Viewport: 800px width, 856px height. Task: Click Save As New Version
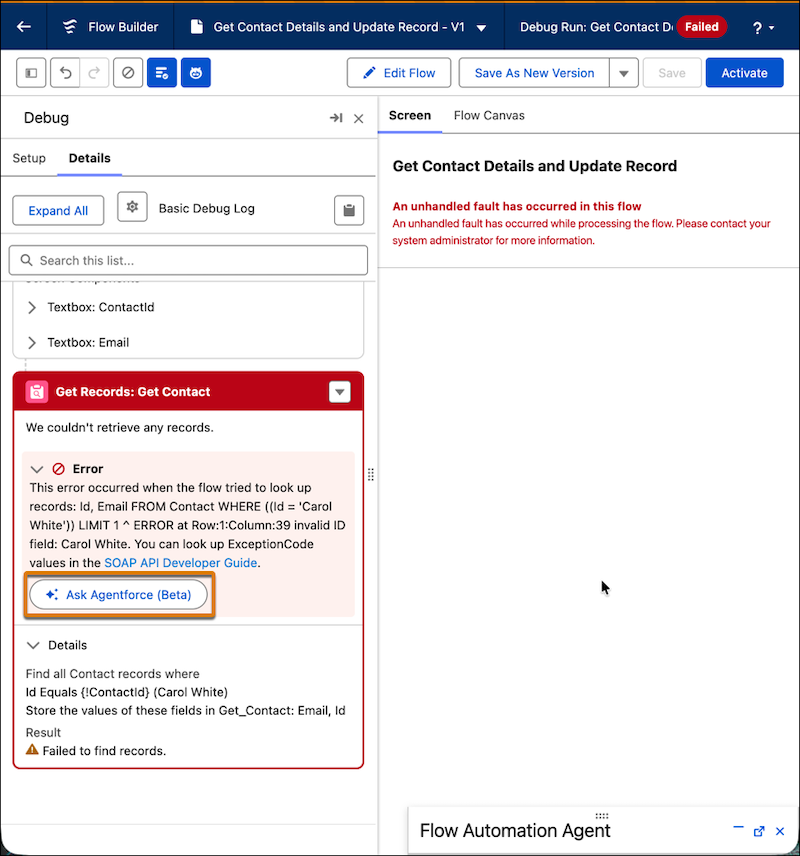[534, 73]
